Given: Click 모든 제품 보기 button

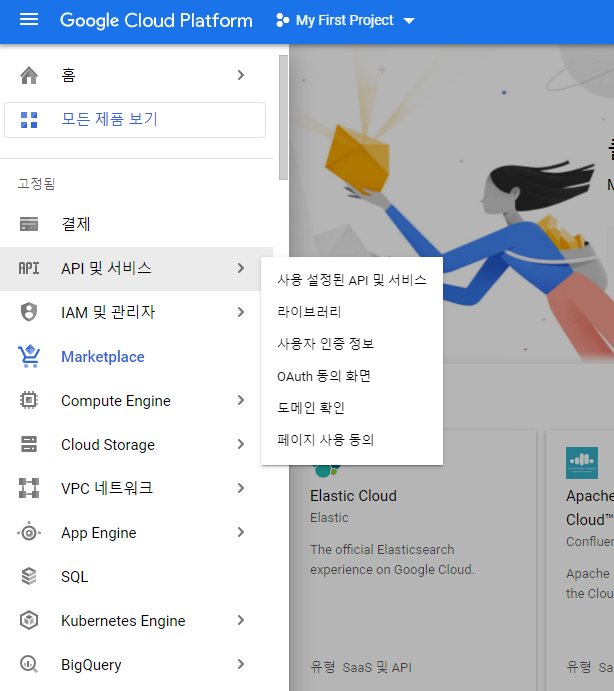Looking at the screenshot, I should (x=135, y=120).
